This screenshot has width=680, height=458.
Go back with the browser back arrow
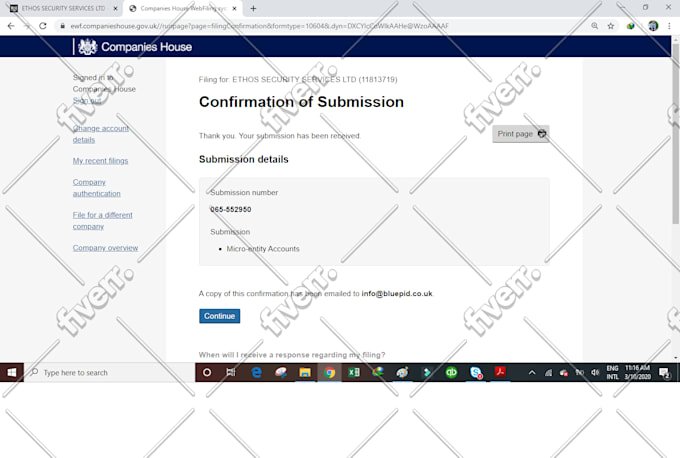[x=11, y=26]
